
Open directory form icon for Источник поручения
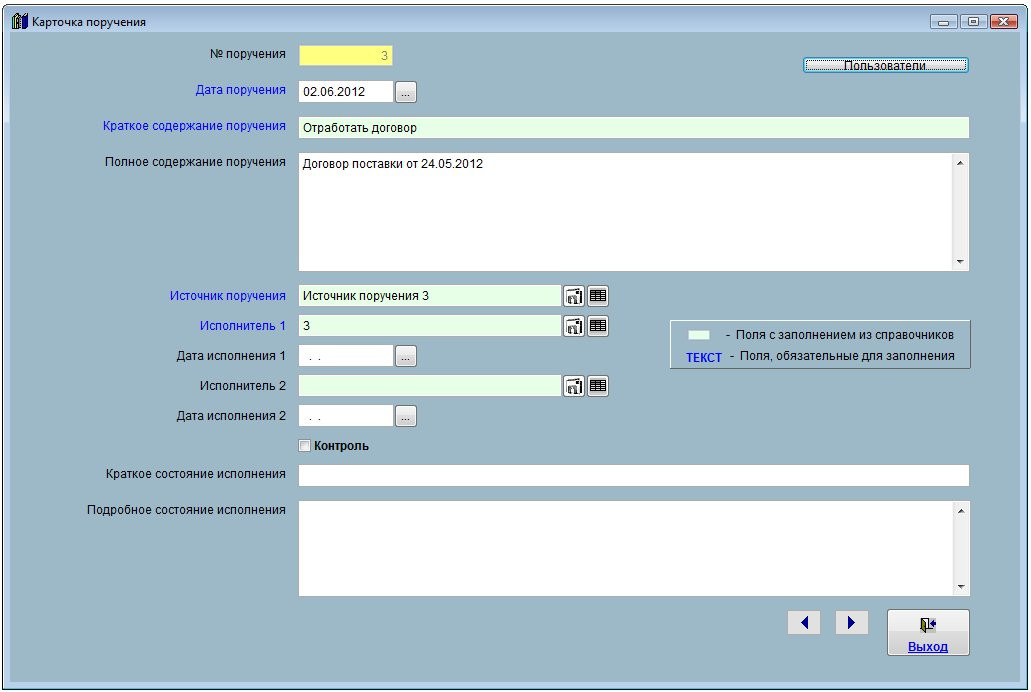pyautogui.click(x=573, y=296)
